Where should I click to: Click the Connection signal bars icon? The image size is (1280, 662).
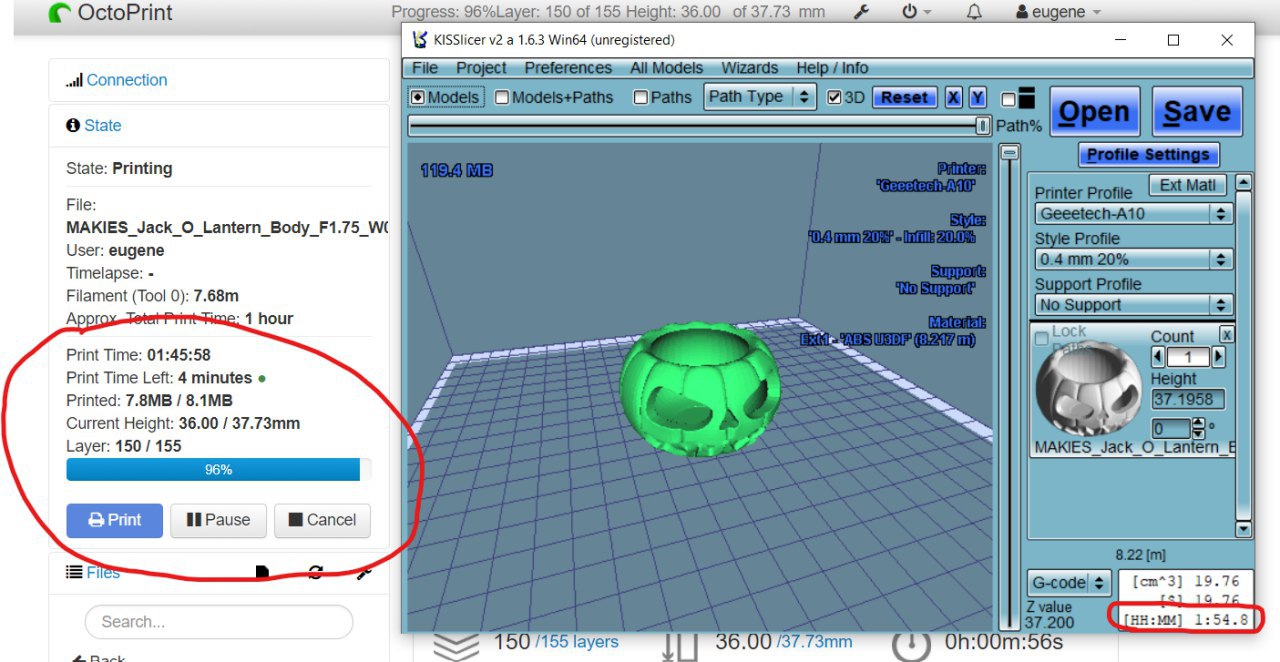(74, 81)
